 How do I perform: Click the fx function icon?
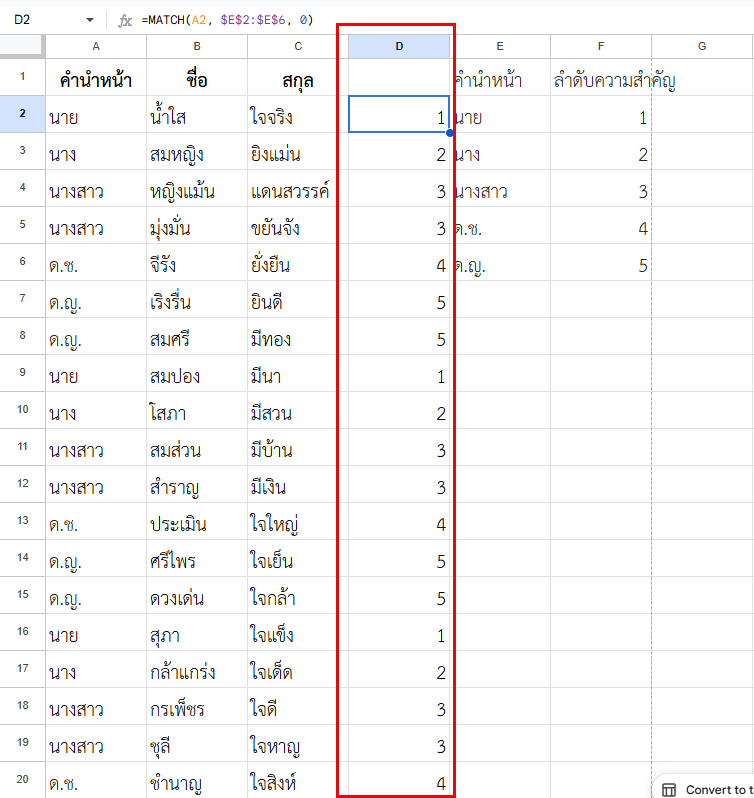[125, 20]
